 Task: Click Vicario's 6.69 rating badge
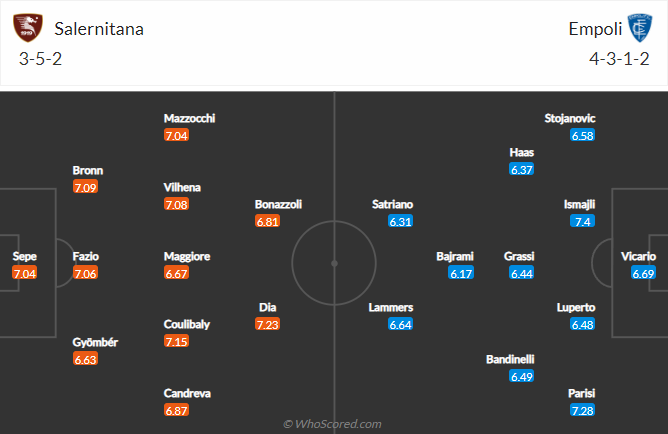tap(643, 273)
